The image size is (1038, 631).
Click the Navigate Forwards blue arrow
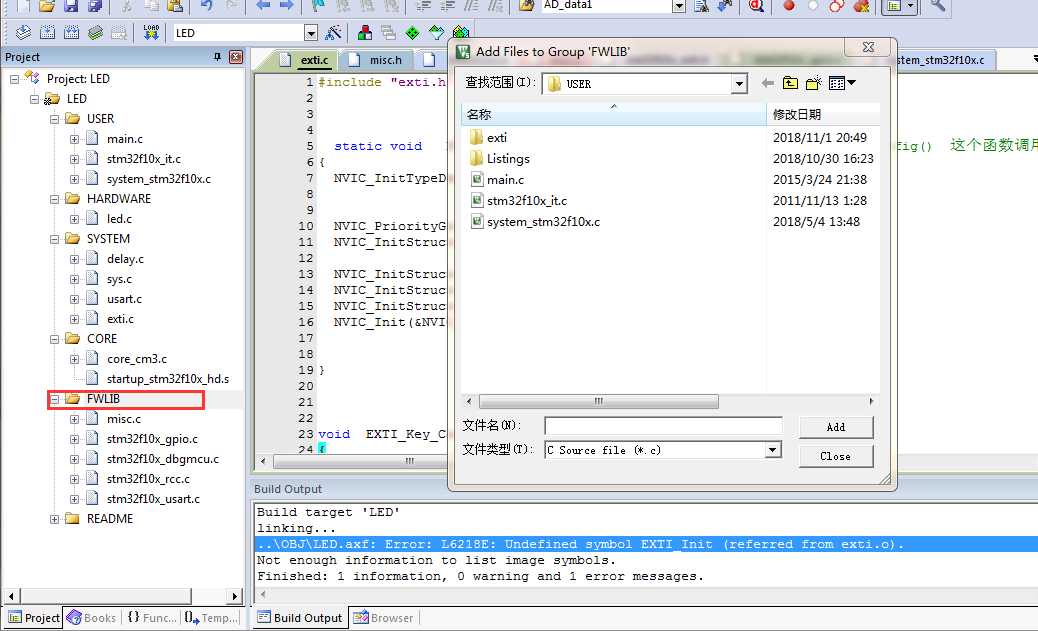pos(286,6)
